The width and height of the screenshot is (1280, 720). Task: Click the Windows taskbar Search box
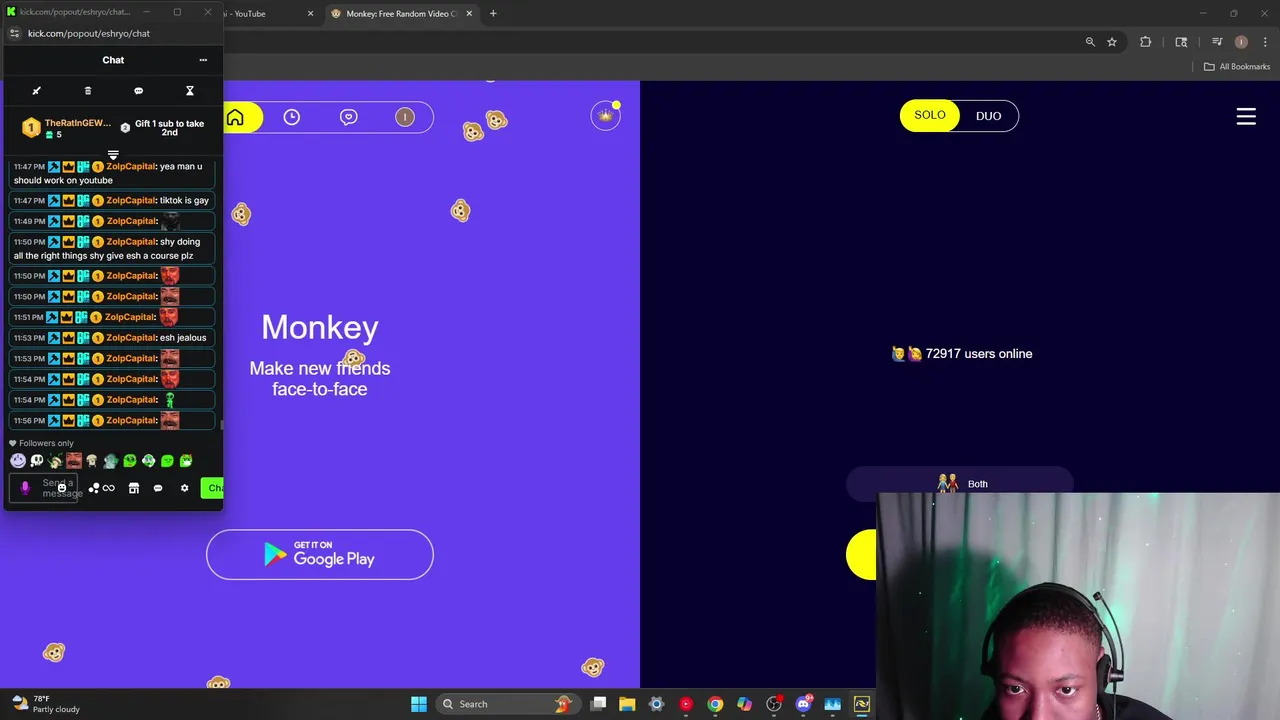coord(508,704)
